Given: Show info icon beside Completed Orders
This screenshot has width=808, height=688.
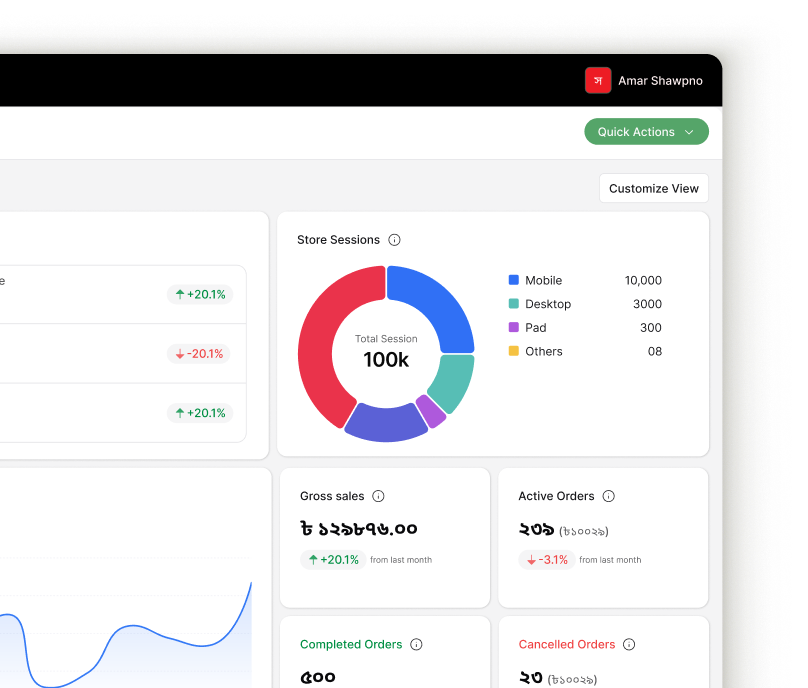Looking at the screenshot, I should pos(416,644).
